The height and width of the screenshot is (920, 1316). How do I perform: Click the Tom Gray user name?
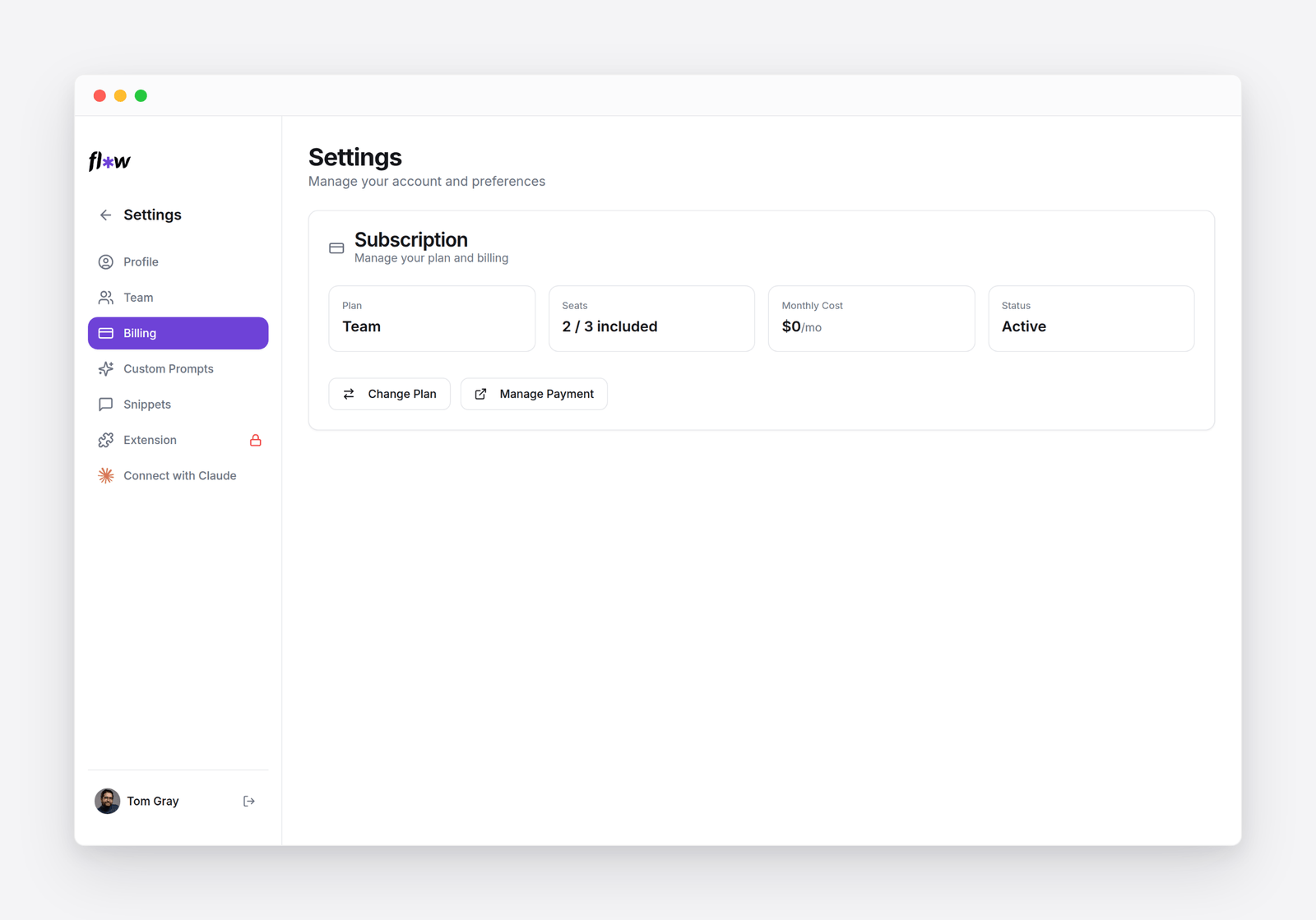(x=153, y=801)
